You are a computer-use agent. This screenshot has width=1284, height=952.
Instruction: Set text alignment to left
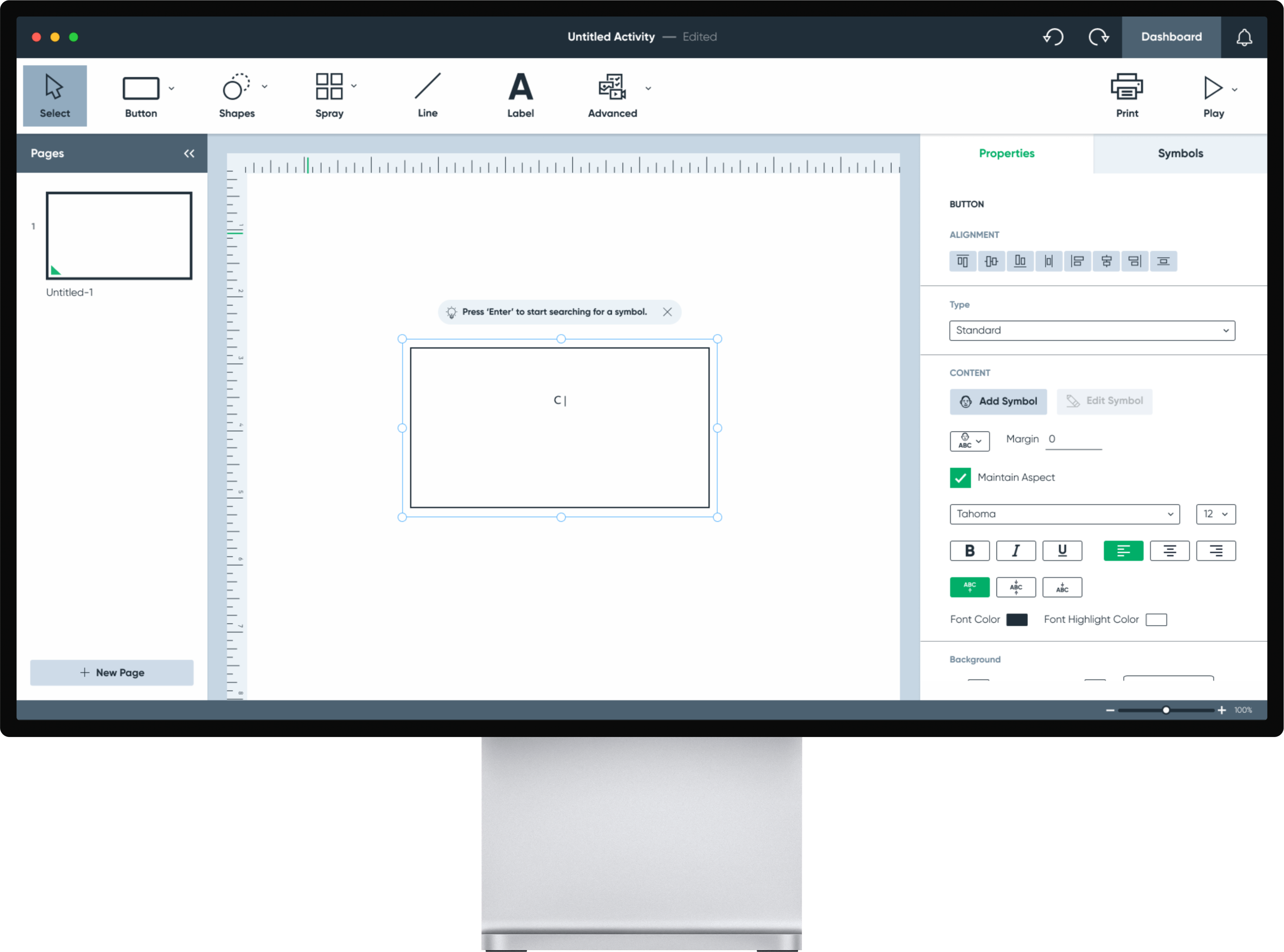(1123, 551)
